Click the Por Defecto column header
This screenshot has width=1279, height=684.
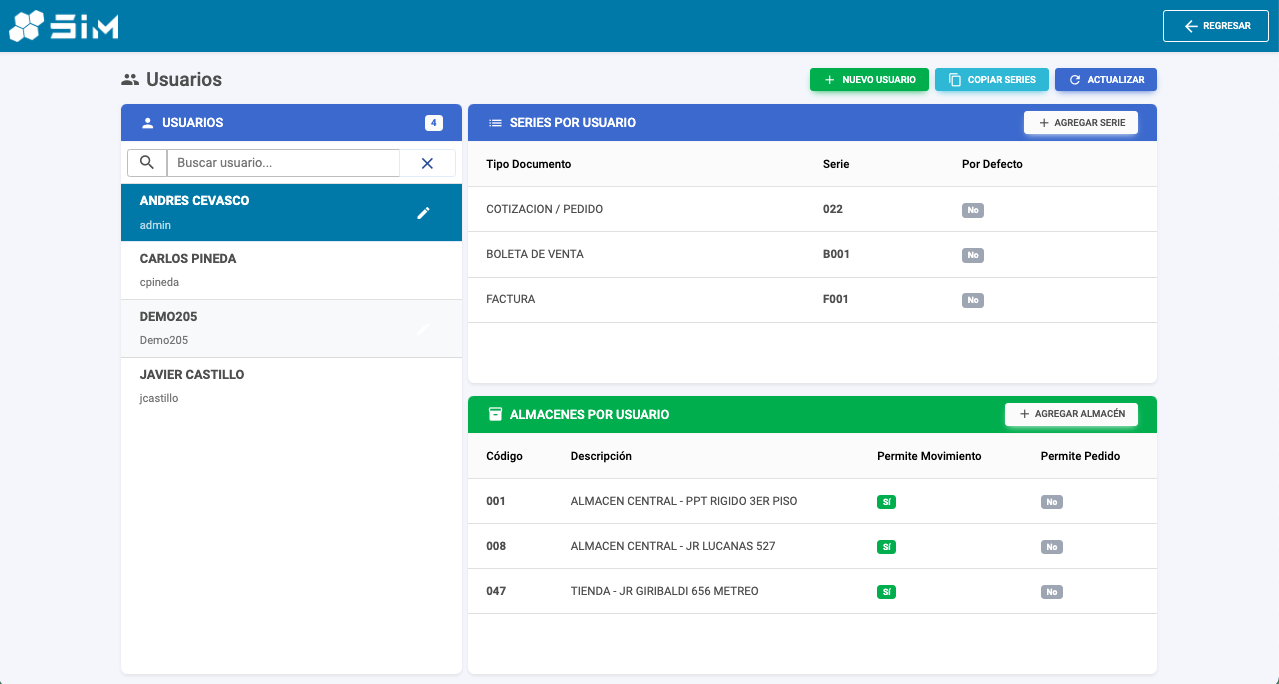click(992, 164)
